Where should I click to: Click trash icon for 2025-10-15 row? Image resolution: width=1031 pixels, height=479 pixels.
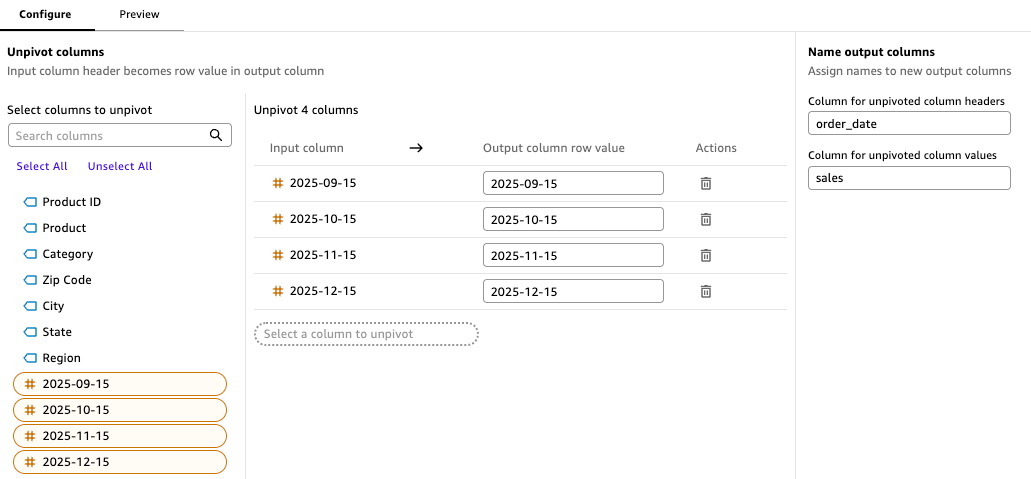pyautogui.click(x=705, y=220)
